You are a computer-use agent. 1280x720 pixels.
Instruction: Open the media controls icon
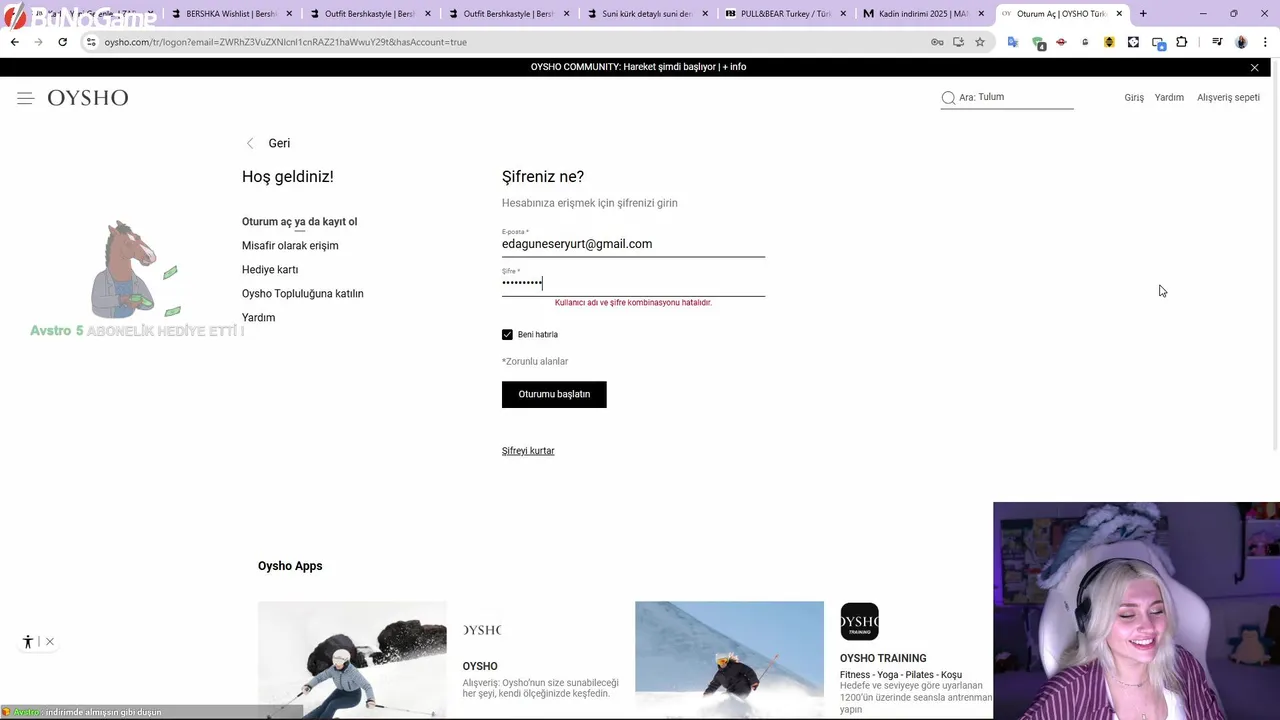(1217, 42)
